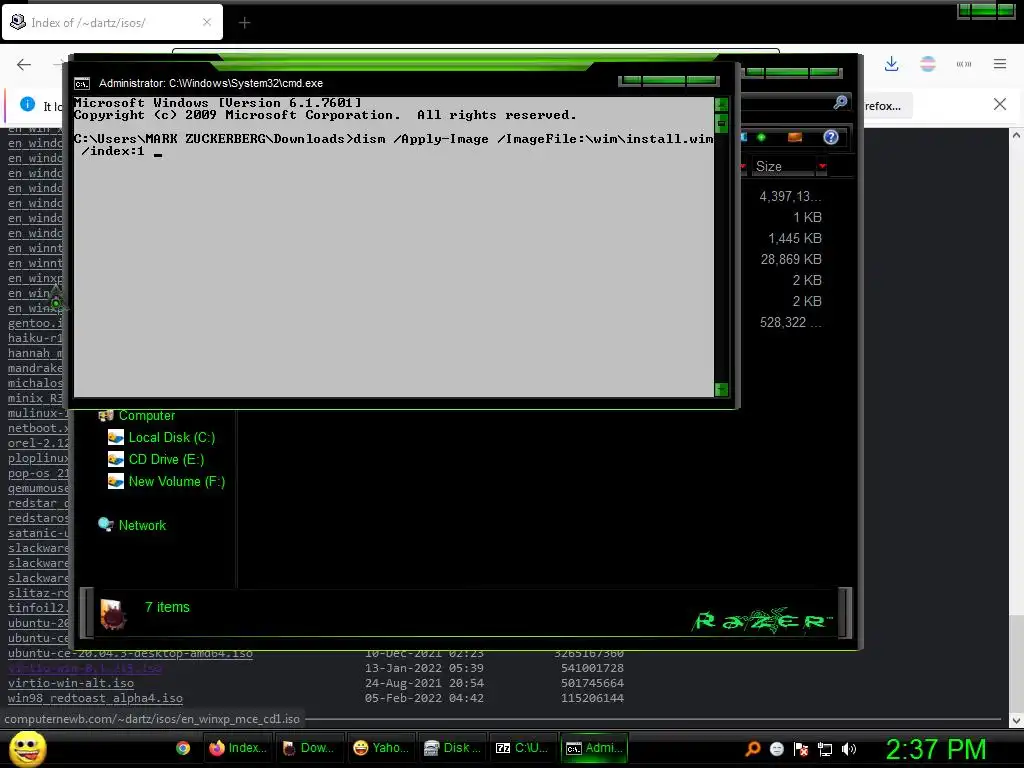Open the network tray icon
Image resolution: width=1024 pixels, height=768 pixels.
825,749
